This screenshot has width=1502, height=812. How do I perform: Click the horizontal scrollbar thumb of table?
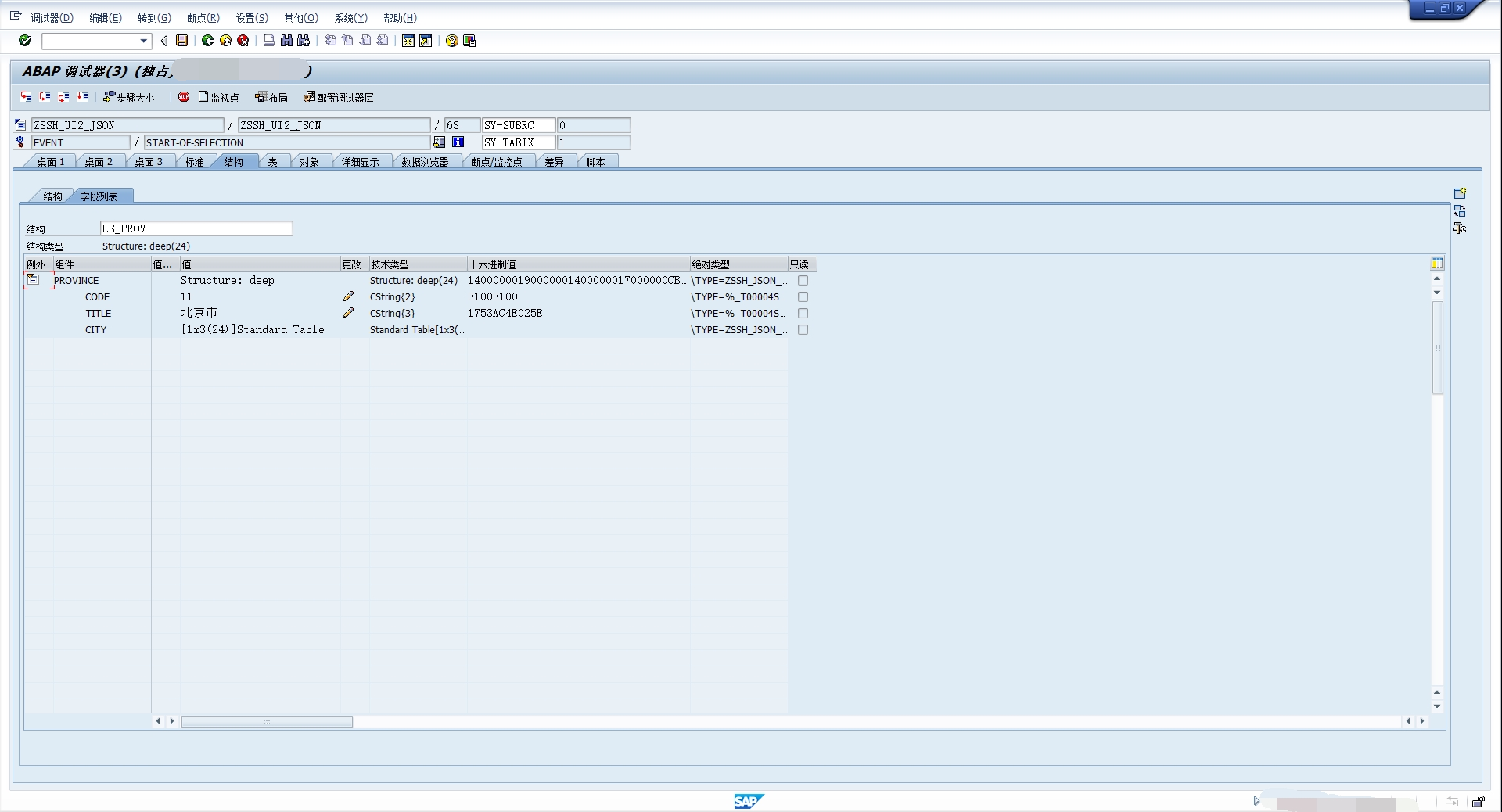[267, 721]
